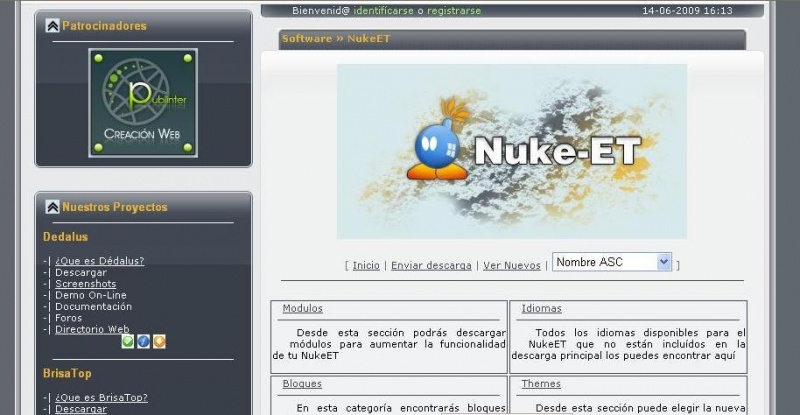Click the Nuke-ET logo banner image
Viewport: 800px width, 415px height.
coord(512,151)
